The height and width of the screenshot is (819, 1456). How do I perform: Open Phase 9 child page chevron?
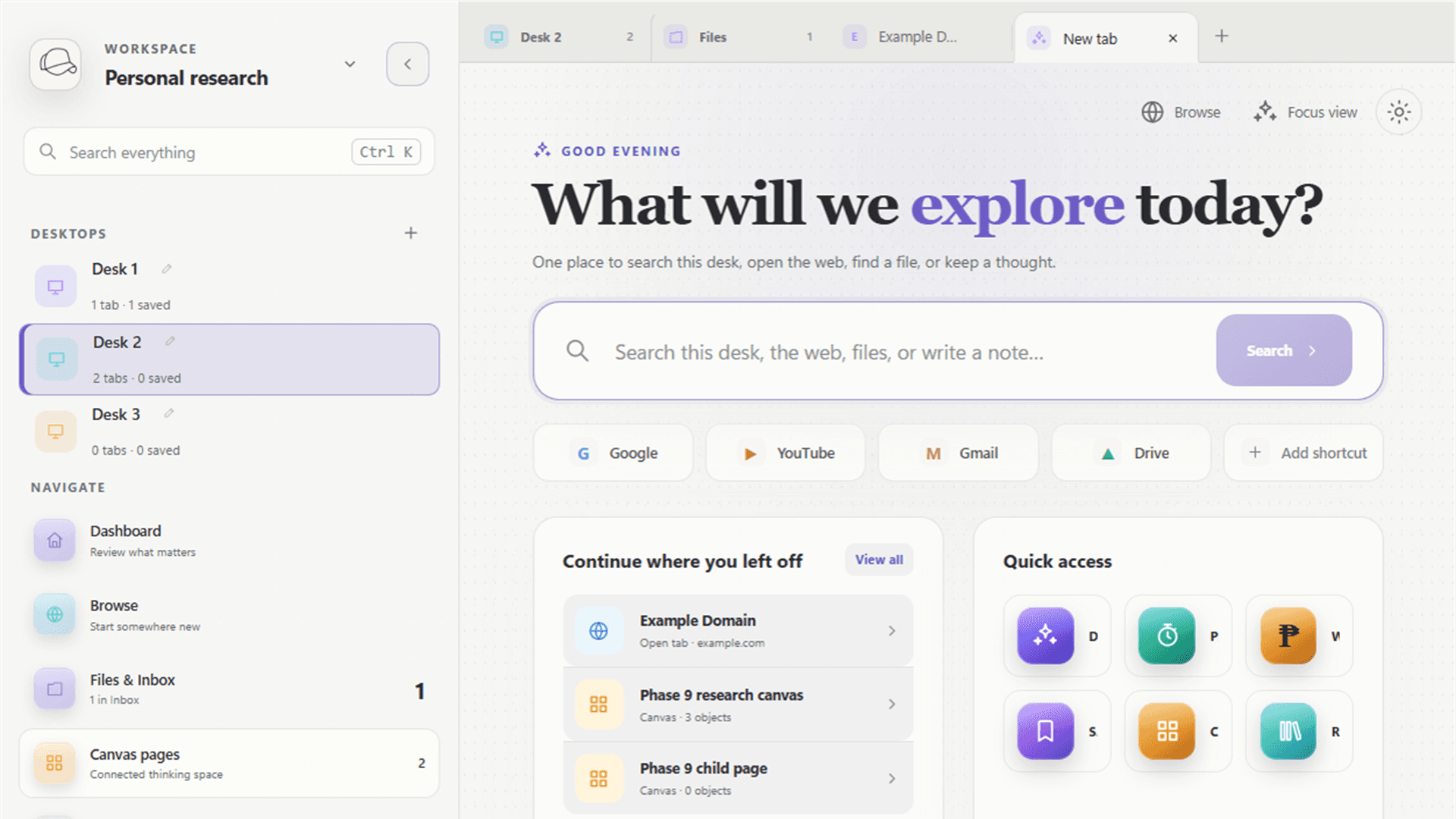892,779
